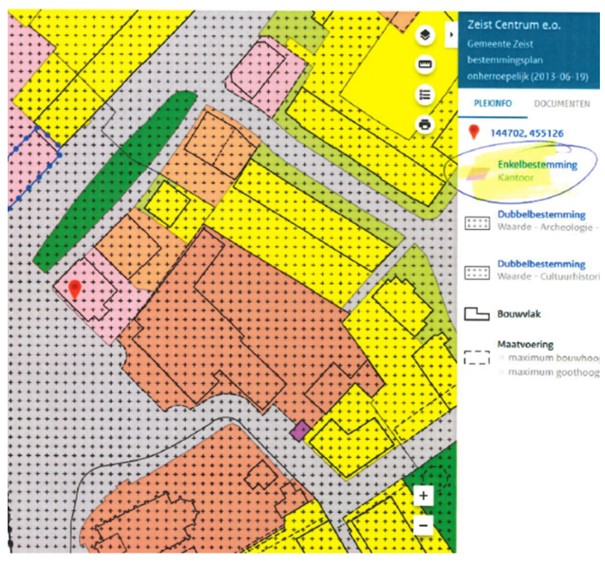The width and height of the screenshot is (605, 568).
Task: Open the legend list icon
Action: [x=425, y=94]
